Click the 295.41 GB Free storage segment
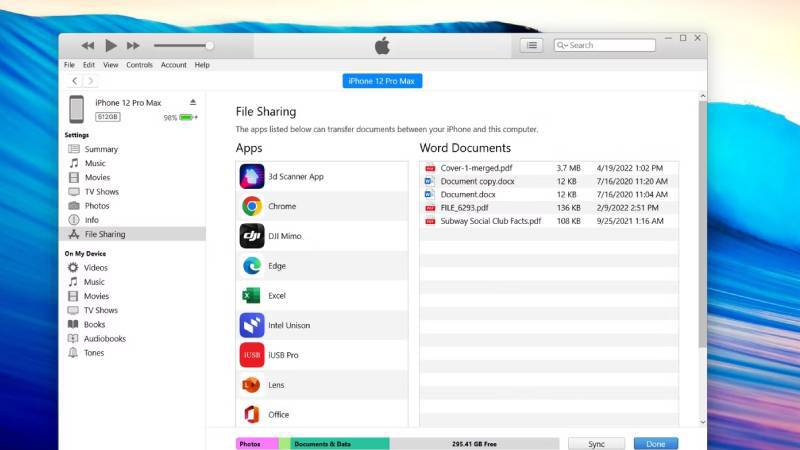The height and width of the screenshot is (450, 800). click(474, 444)
